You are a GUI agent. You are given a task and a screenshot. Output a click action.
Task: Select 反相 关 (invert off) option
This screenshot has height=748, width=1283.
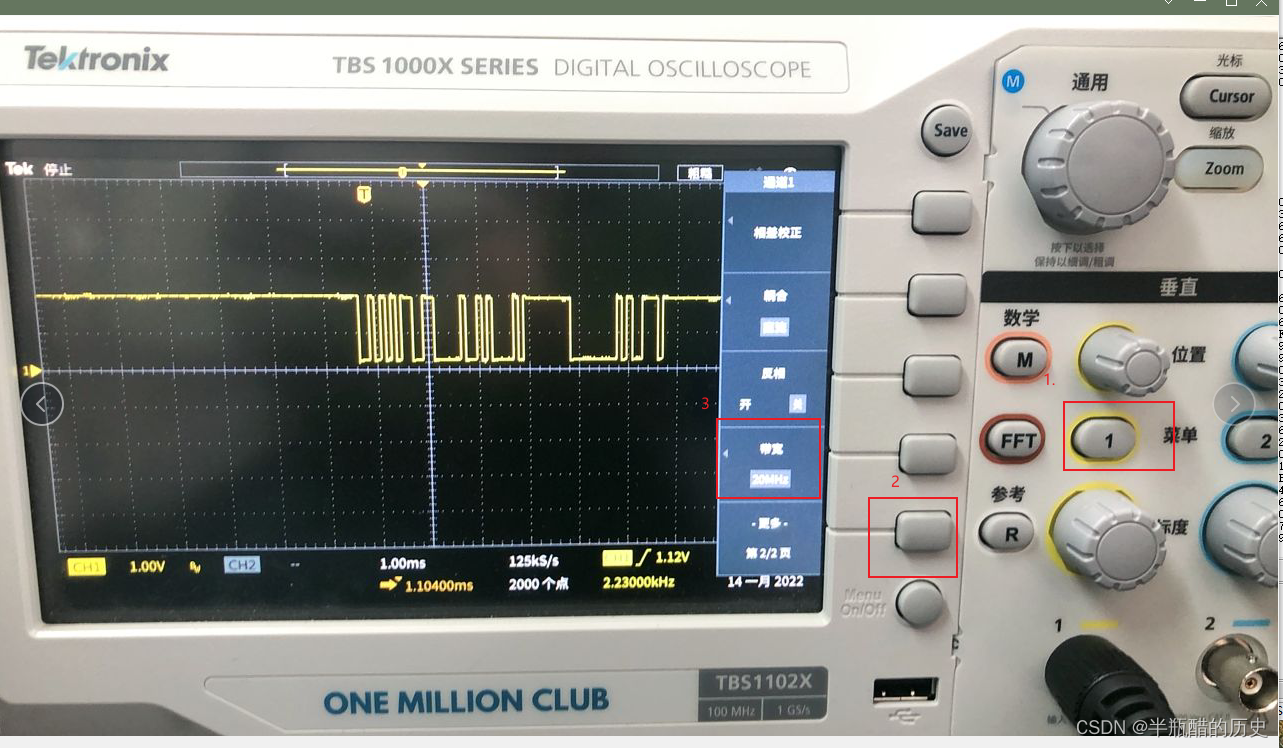797,403
